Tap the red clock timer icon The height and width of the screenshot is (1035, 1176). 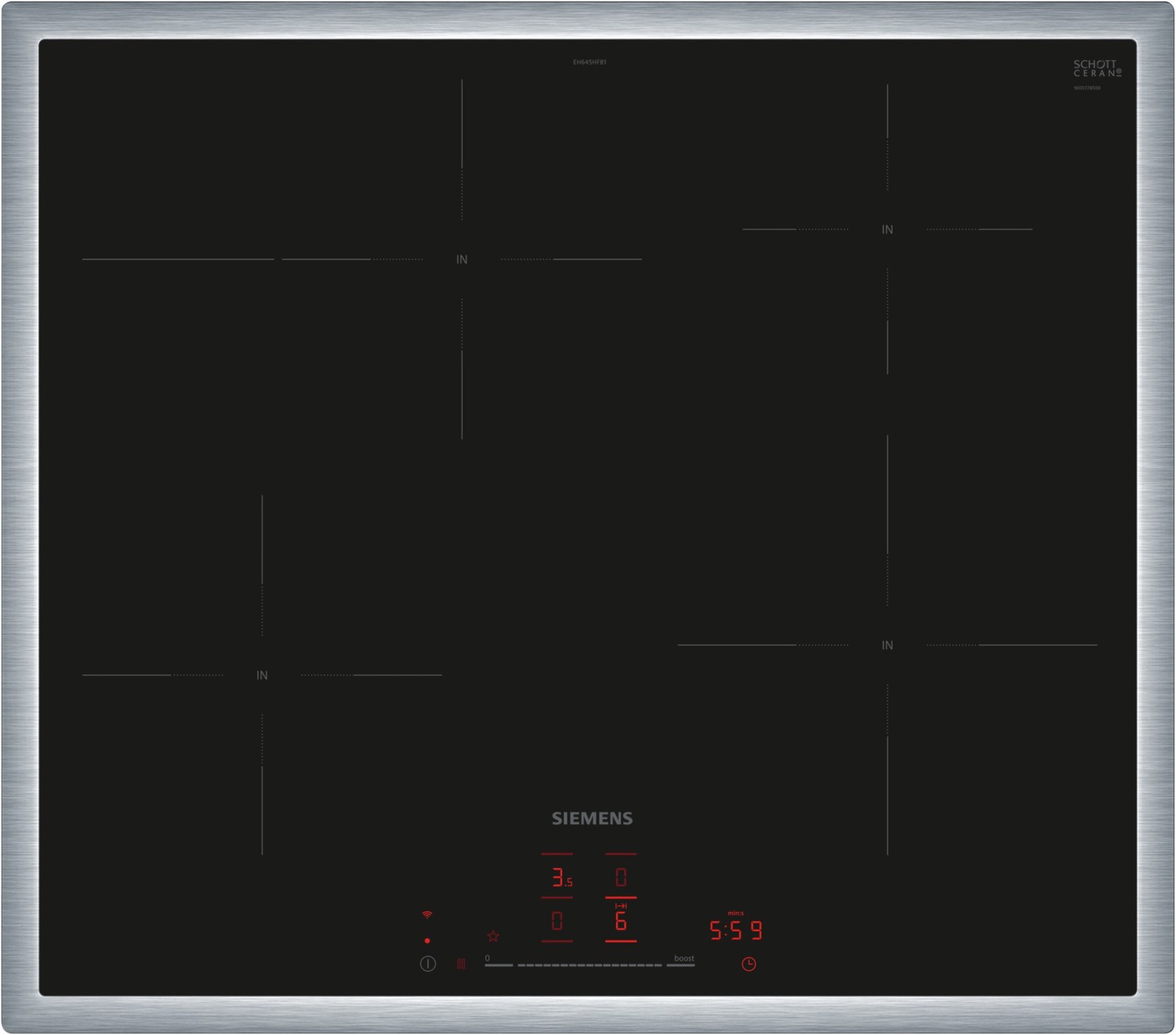click(749, 964)
